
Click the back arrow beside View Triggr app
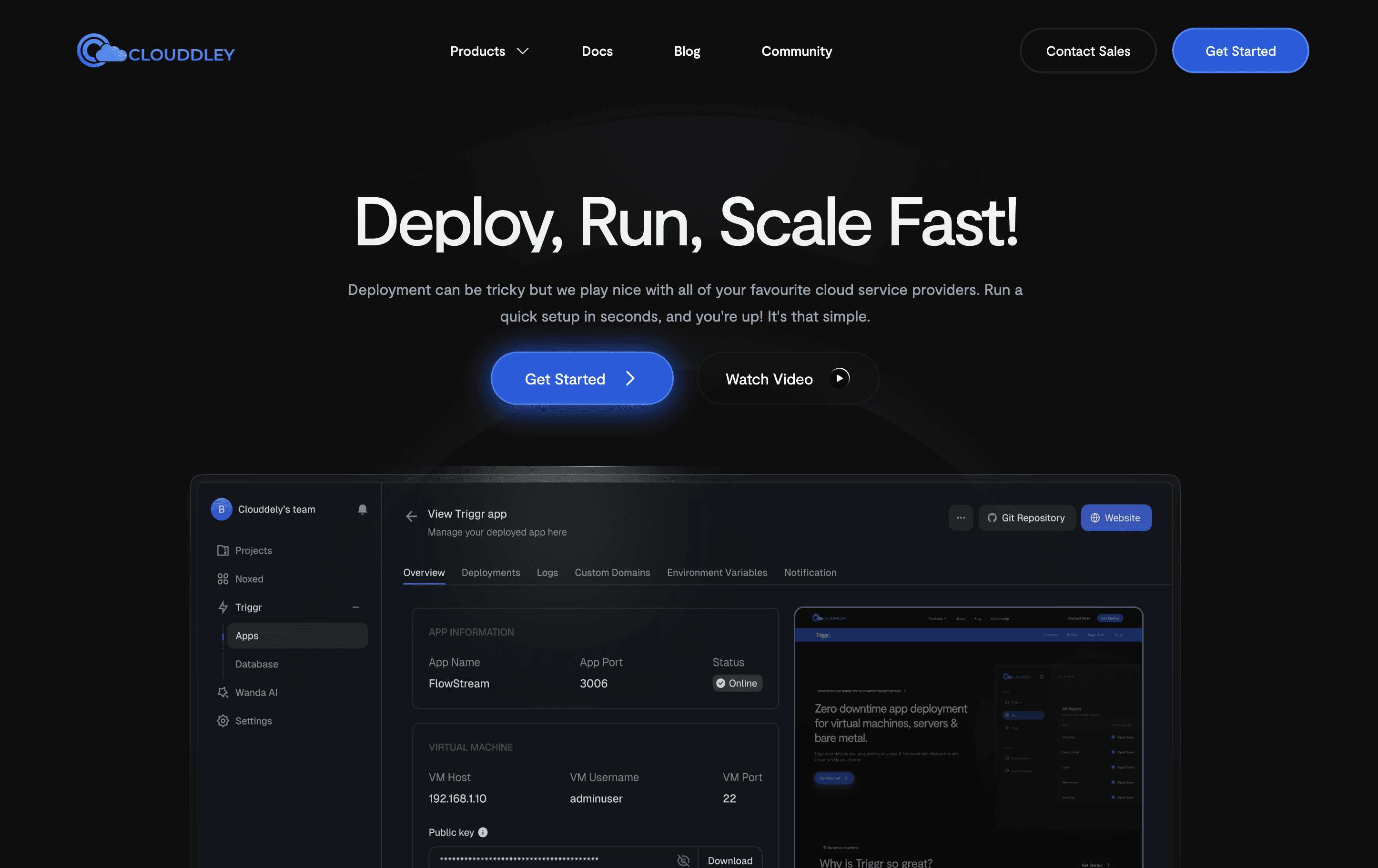click(x=411, y=516)
